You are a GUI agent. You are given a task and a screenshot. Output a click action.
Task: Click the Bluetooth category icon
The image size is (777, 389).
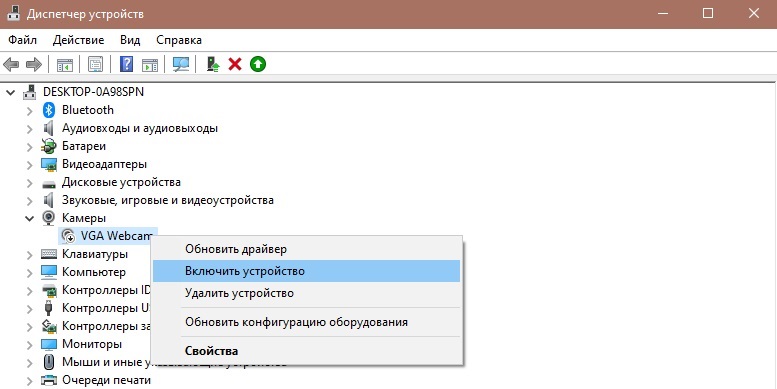click(49, 110)
